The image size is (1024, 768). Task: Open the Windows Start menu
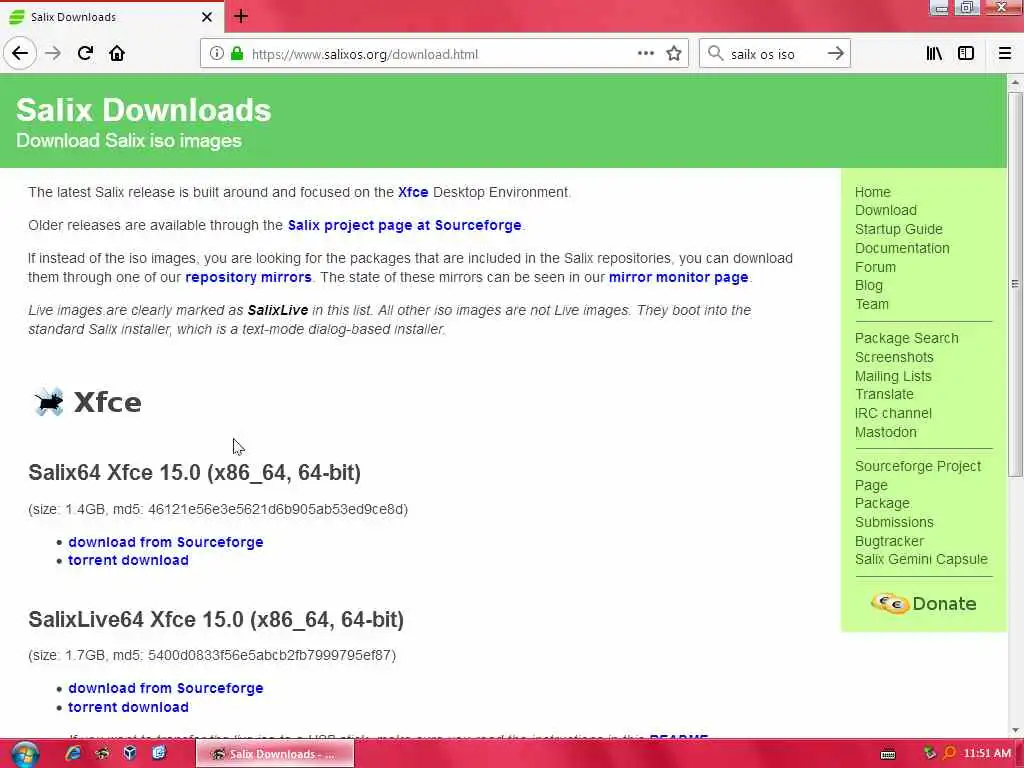click(x=25, y=754)
